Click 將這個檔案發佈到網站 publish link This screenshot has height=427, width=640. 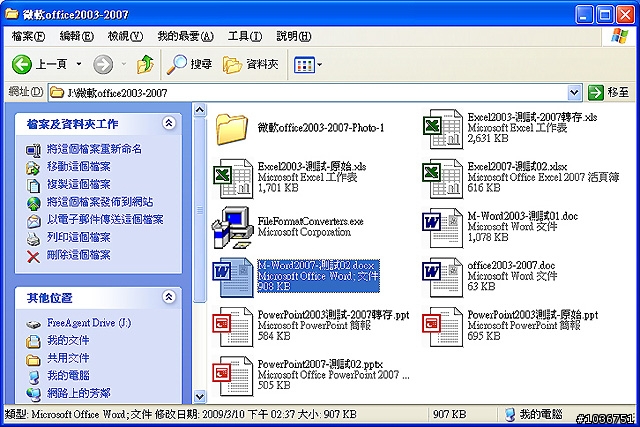click(100, 202)
